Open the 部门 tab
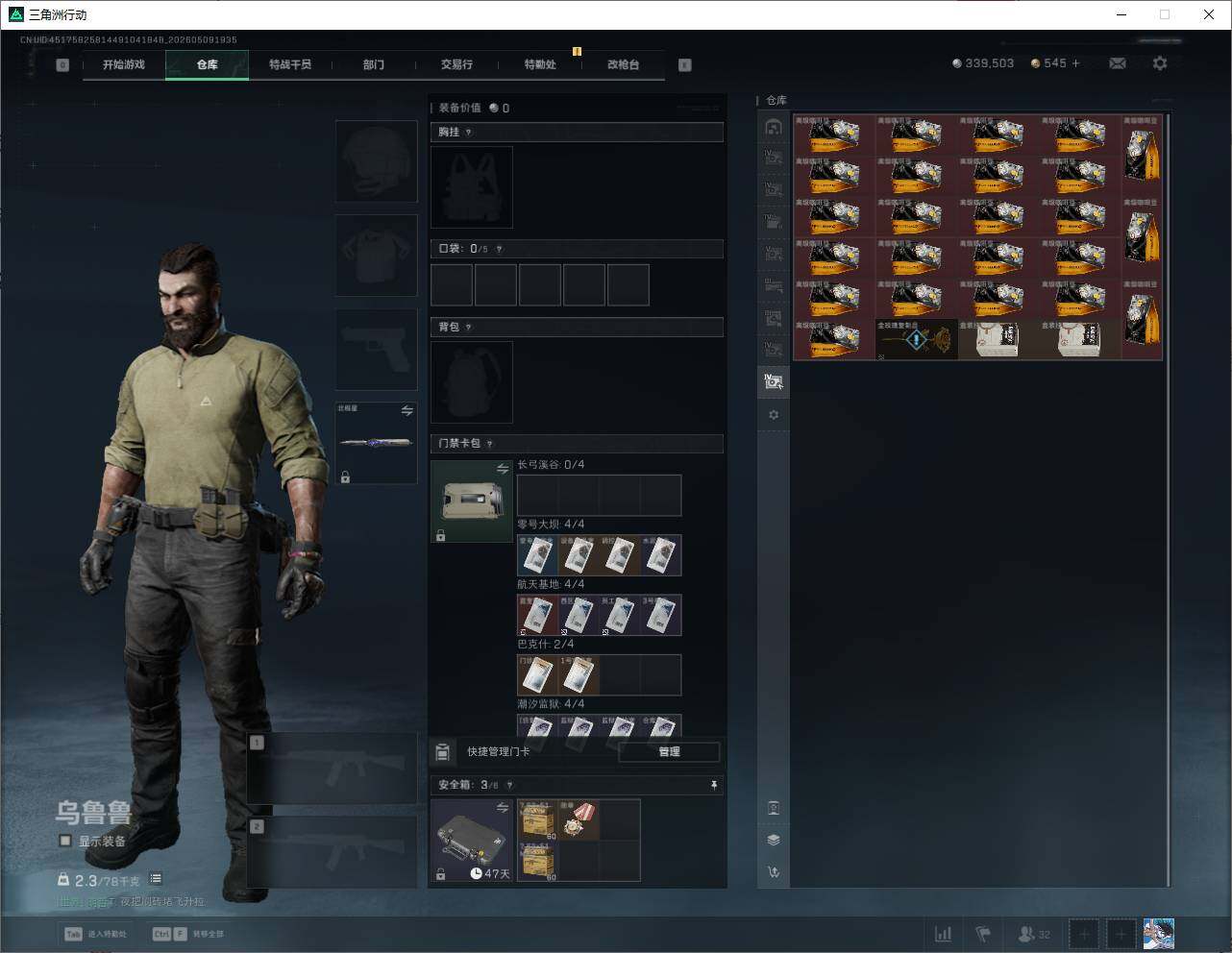1232x953 pixels. [x=374, y=64]
